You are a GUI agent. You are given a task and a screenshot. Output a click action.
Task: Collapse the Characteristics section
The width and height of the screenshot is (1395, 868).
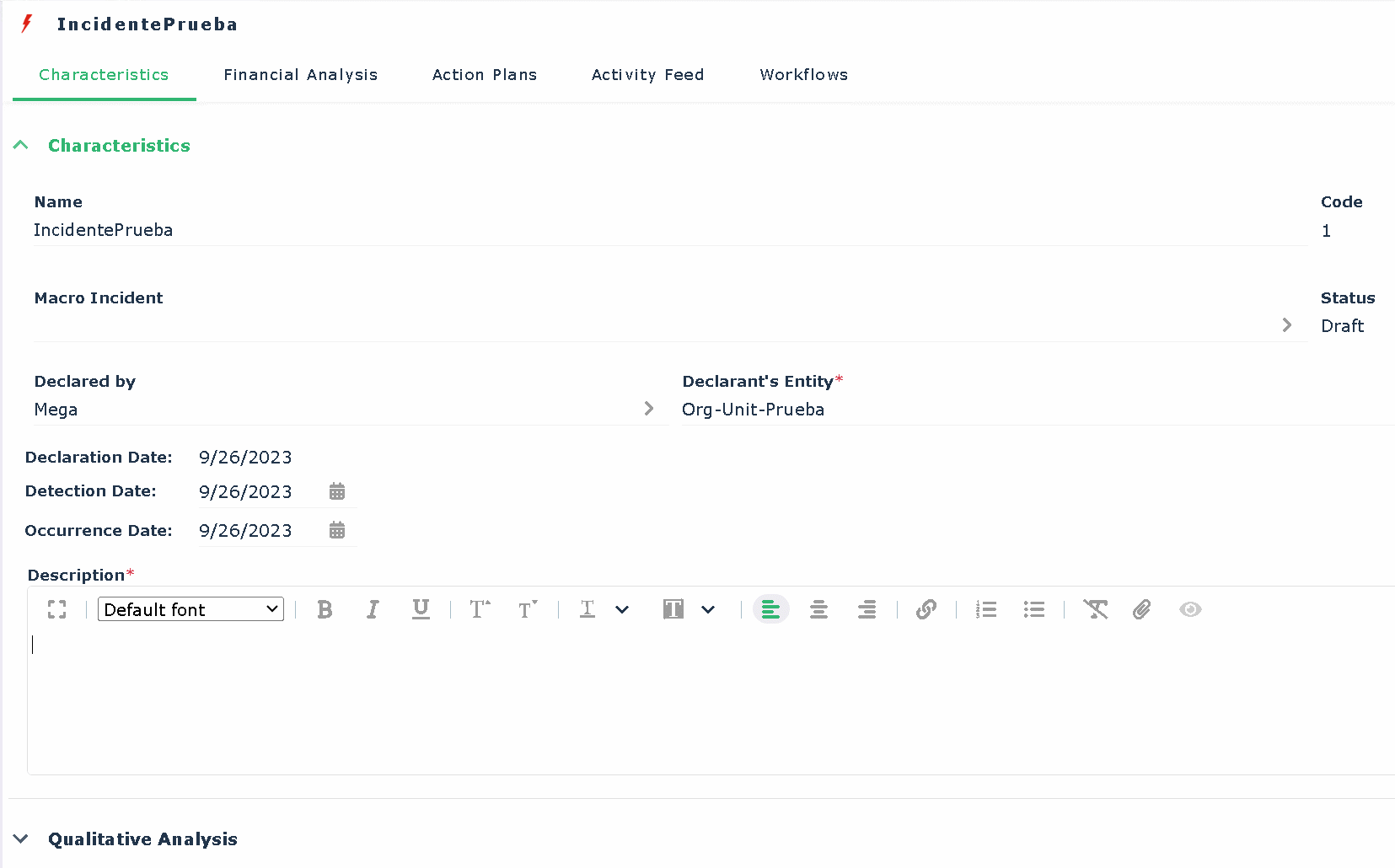(x=21, y=145)
